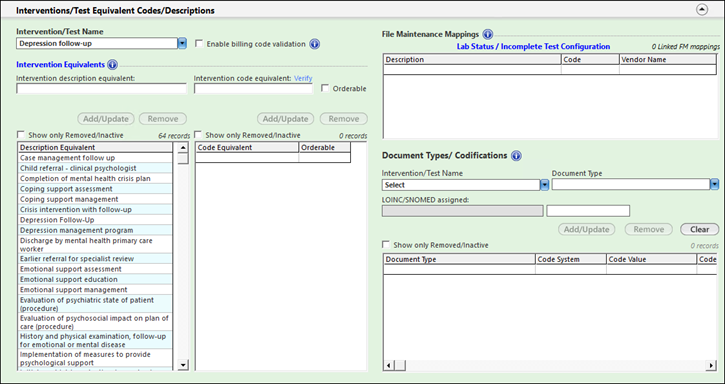Select 'Evaluation of psychiatric state of patient' row

95,304
